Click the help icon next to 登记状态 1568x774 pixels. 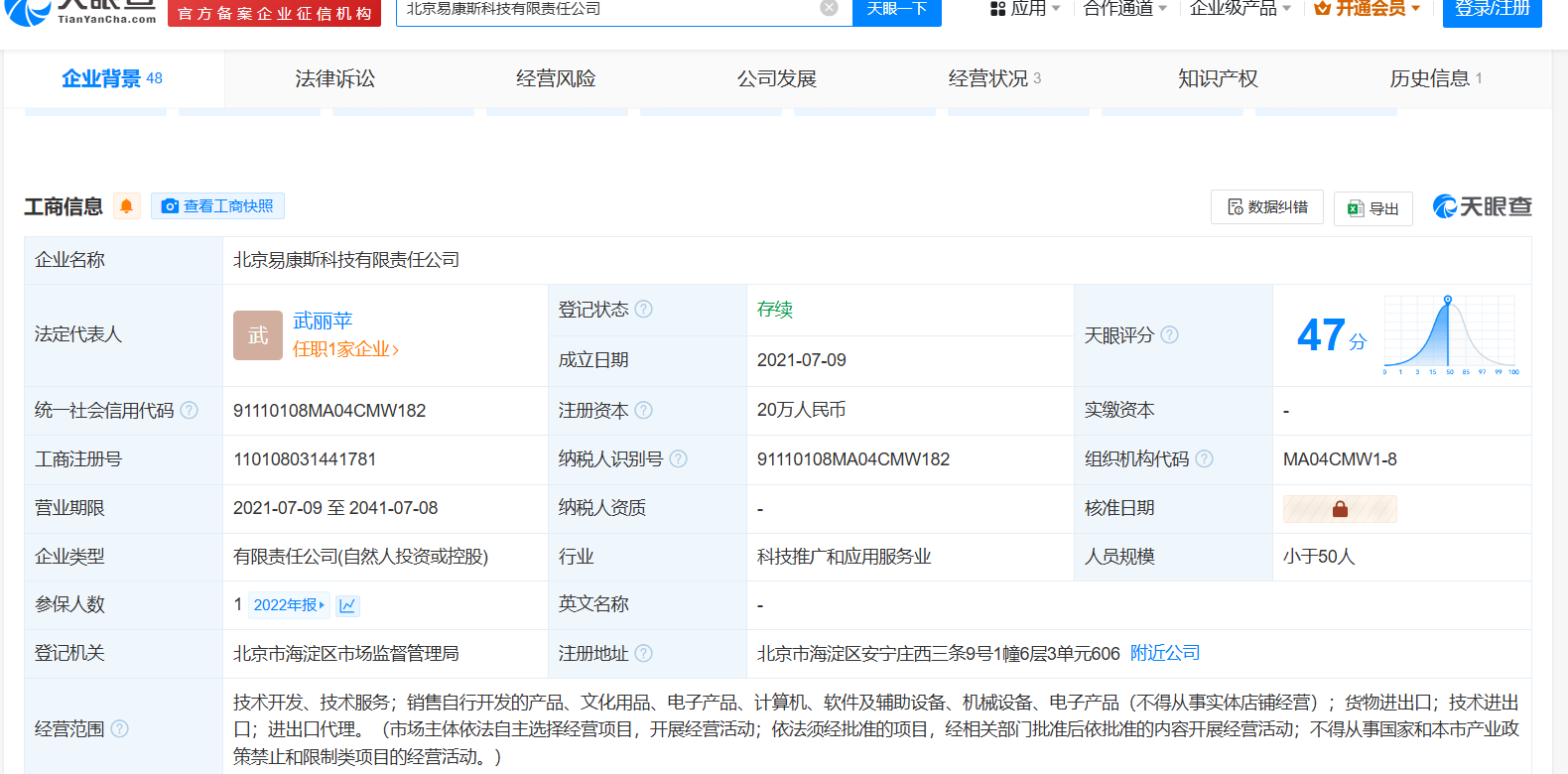(644, 309)
